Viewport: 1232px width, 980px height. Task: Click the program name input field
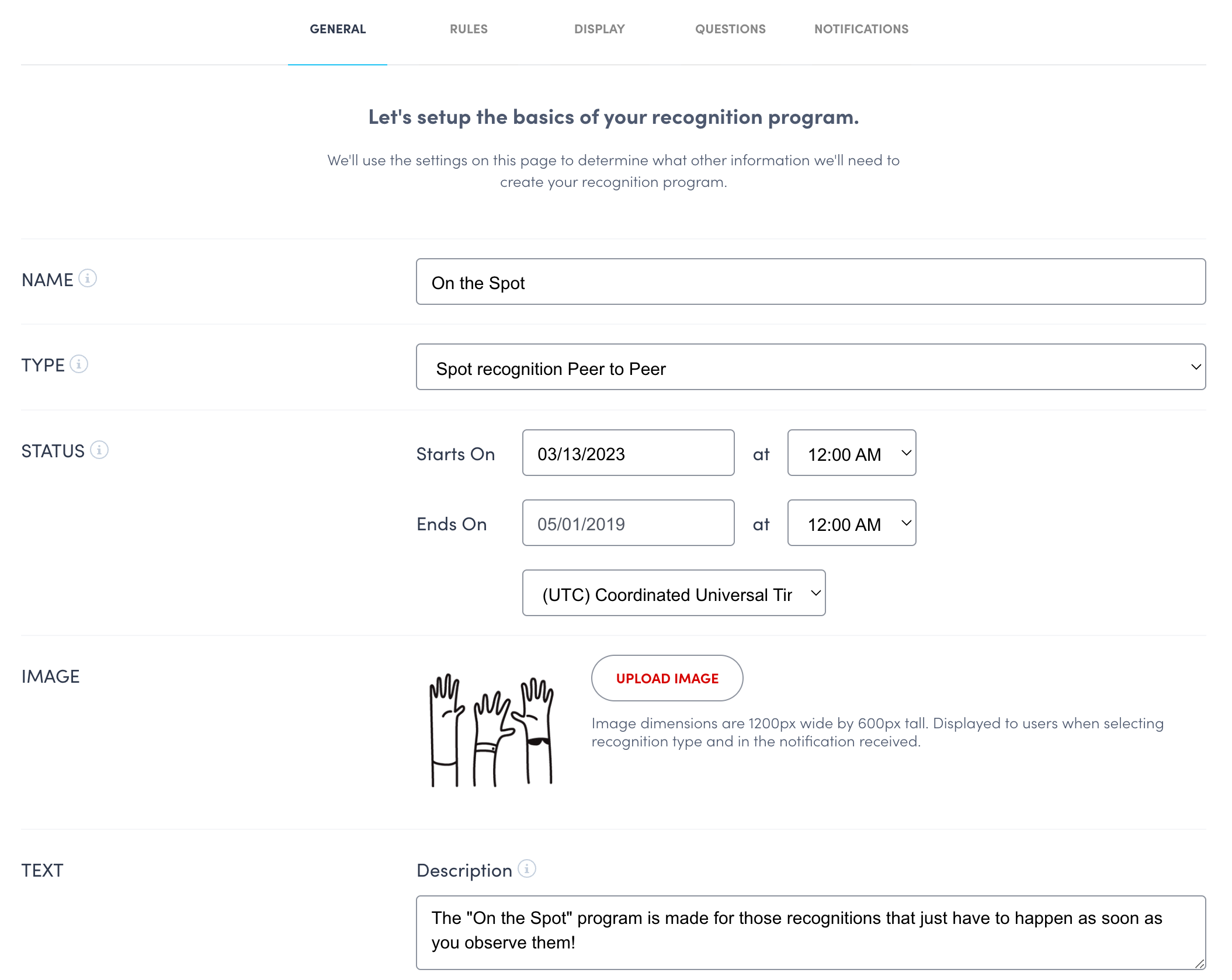[x=810, y=282]
